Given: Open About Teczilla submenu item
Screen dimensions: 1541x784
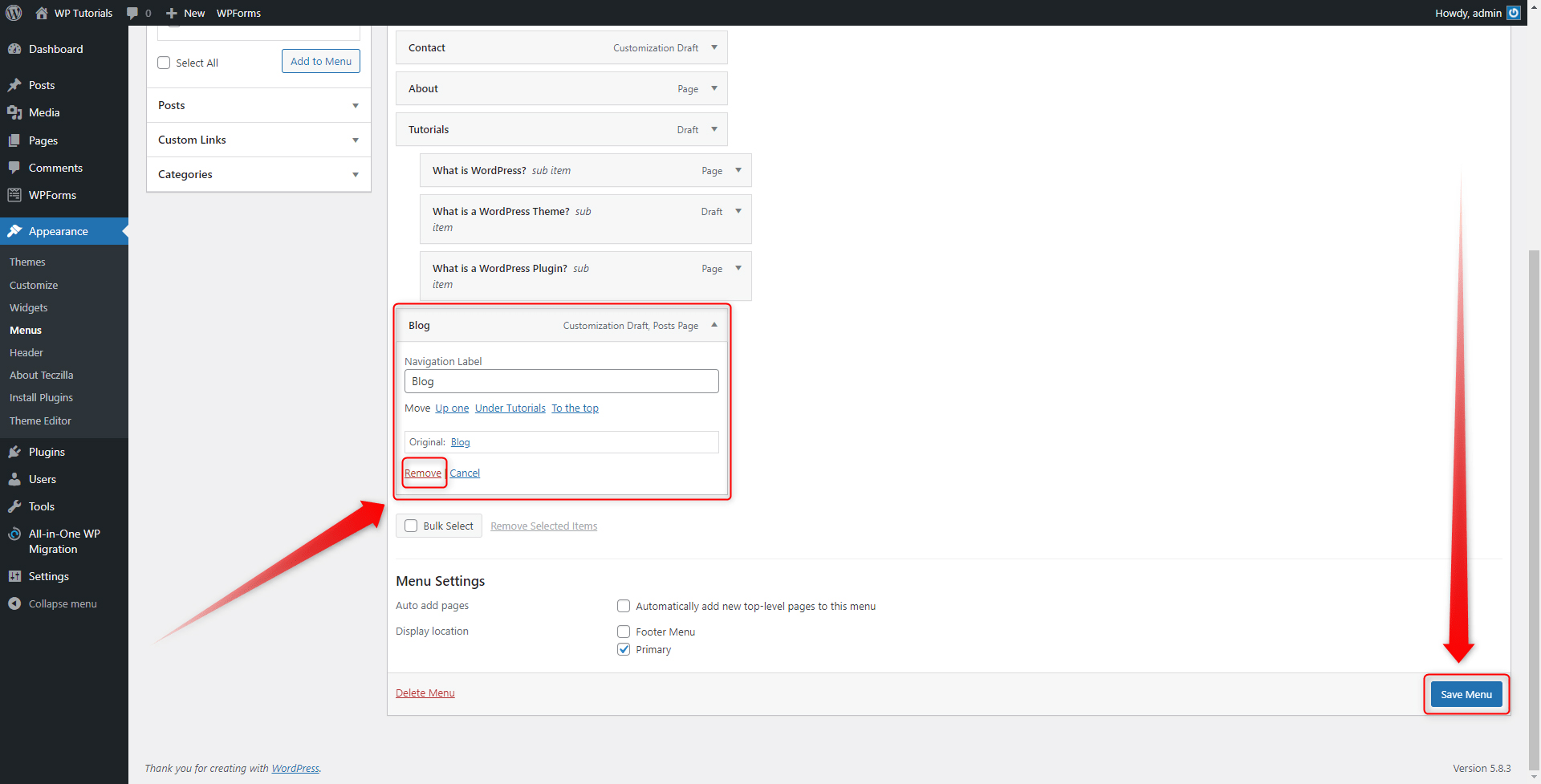Looking at the screenshot, I should coord(41,375).
